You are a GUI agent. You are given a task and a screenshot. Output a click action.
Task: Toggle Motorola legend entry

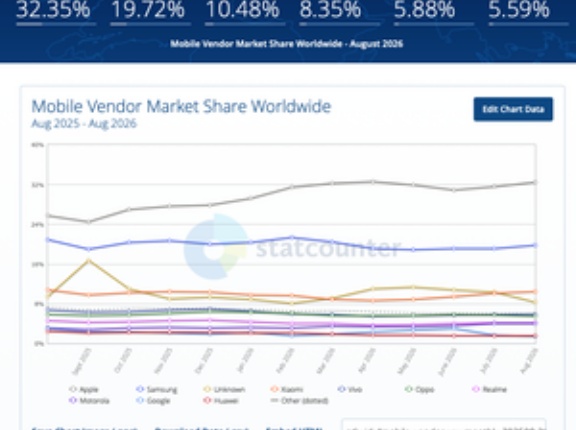pos(89,400)
